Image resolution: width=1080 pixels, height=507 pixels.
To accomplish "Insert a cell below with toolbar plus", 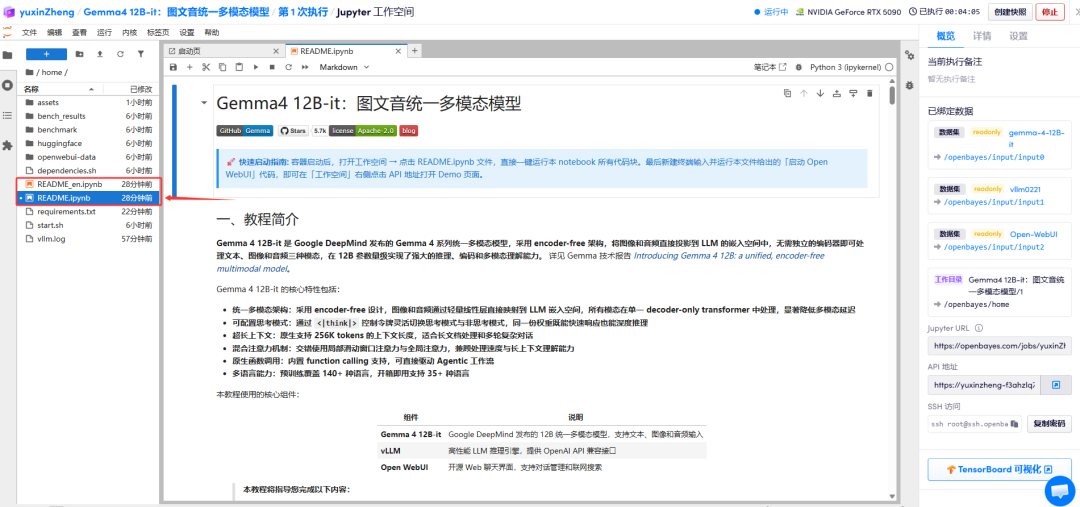I will [189, 67].
